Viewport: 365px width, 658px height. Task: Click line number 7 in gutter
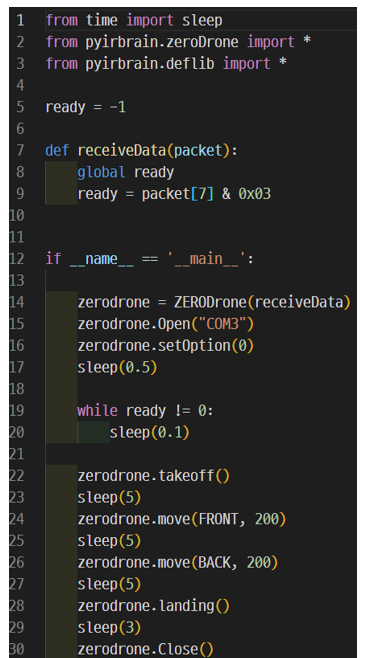[20, 150]
